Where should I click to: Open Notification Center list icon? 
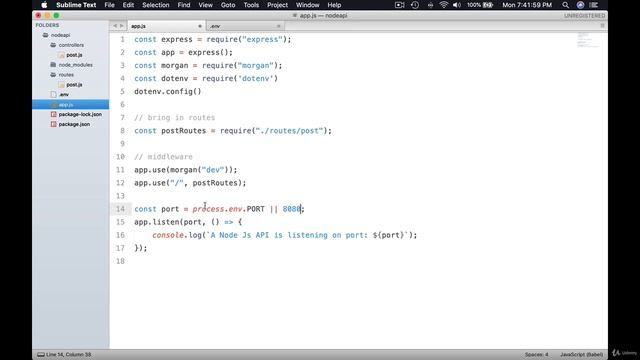pos(594,5)
